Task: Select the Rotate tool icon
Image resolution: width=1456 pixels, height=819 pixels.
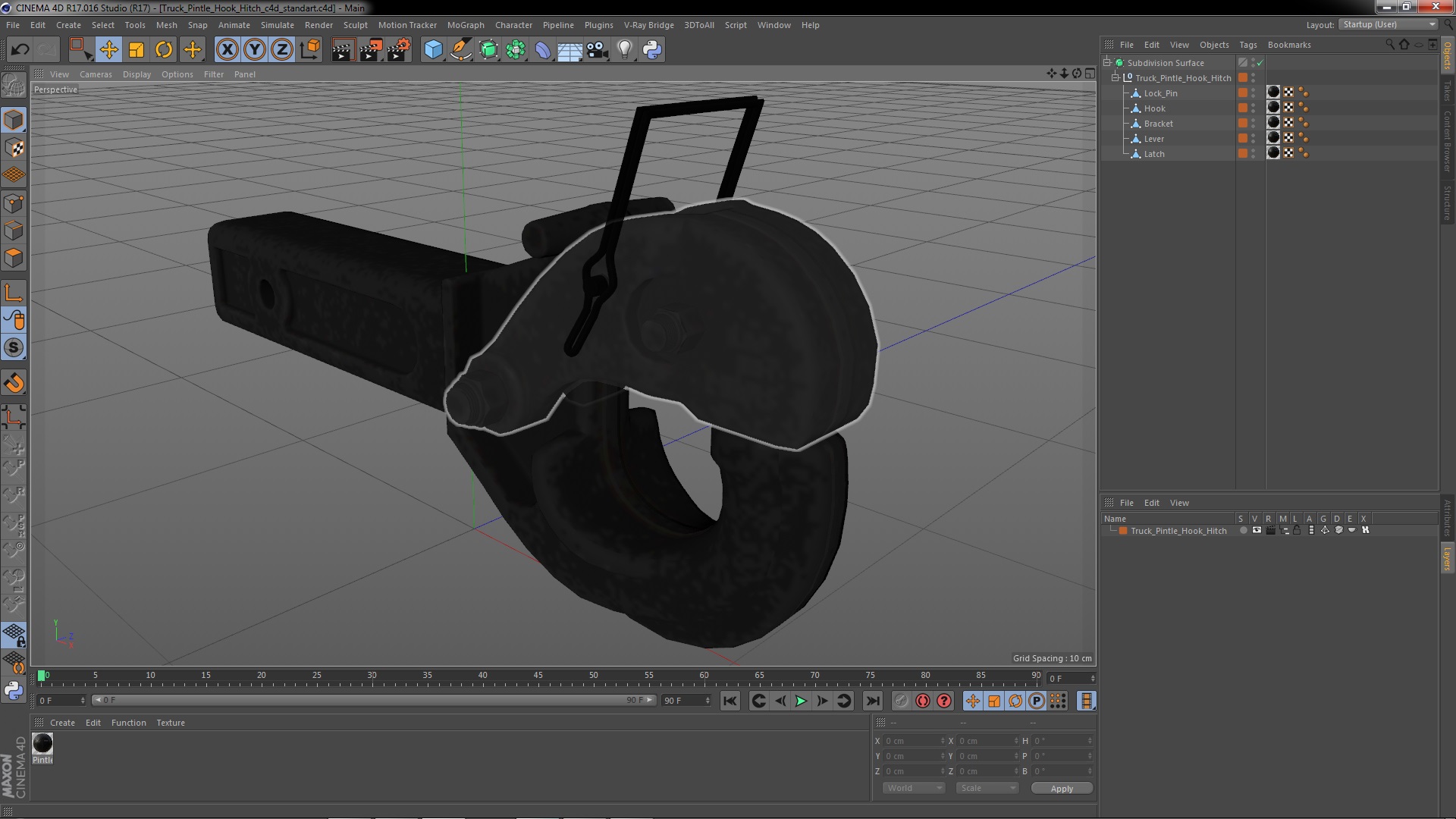Action: [164, 50]
